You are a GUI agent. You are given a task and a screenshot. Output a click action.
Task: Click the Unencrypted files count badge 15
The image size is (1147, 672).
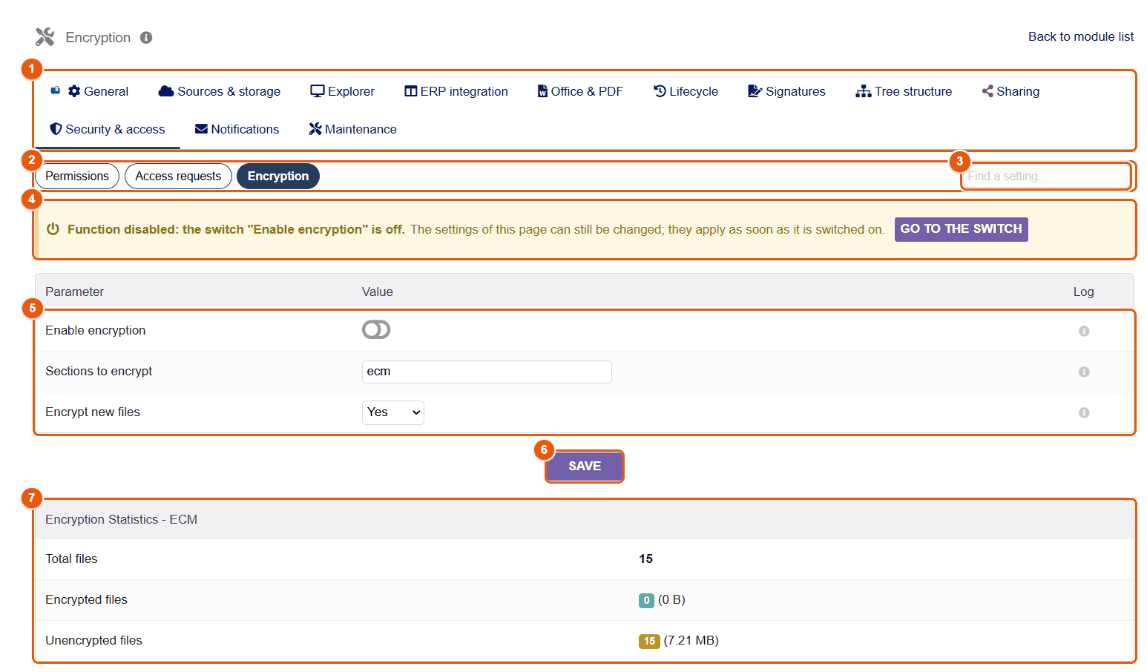pyautogui.click(x=649, y=641)
